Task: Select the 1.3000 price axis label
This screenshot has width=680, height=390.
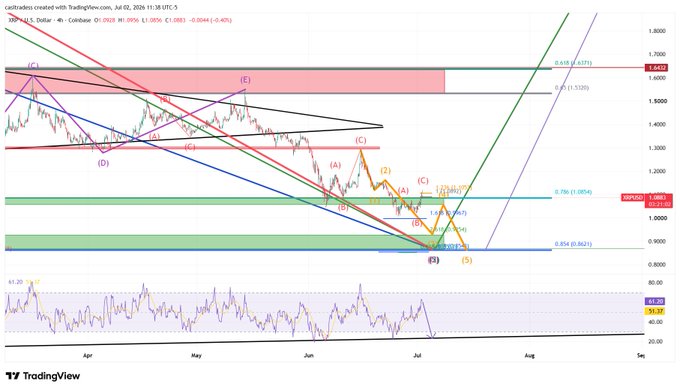Action: (657, 148)
